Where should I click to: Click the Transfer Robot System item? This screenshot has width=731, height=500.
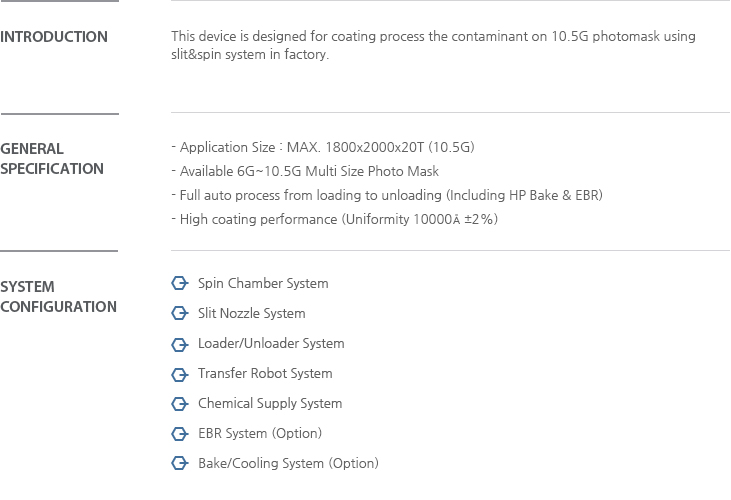(265, 373)
